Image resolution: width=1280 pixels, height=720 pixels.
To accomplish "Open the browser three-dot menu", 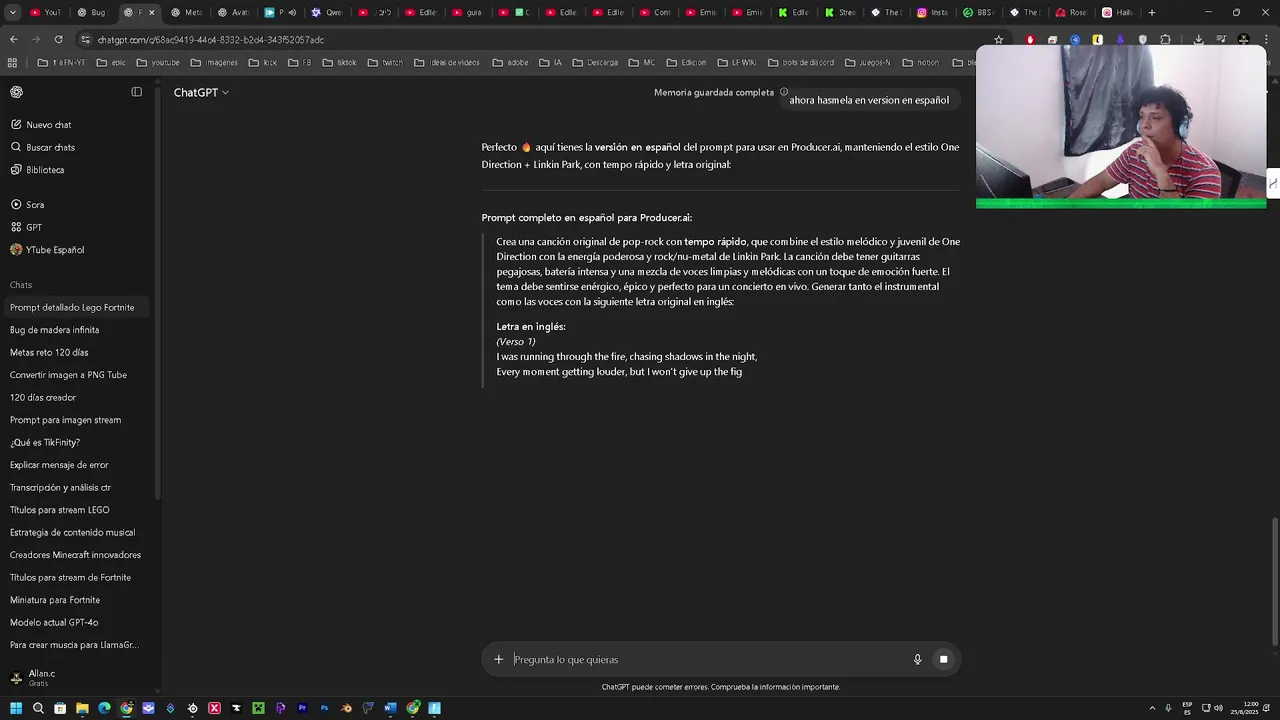I will (x=1267, y=39).
